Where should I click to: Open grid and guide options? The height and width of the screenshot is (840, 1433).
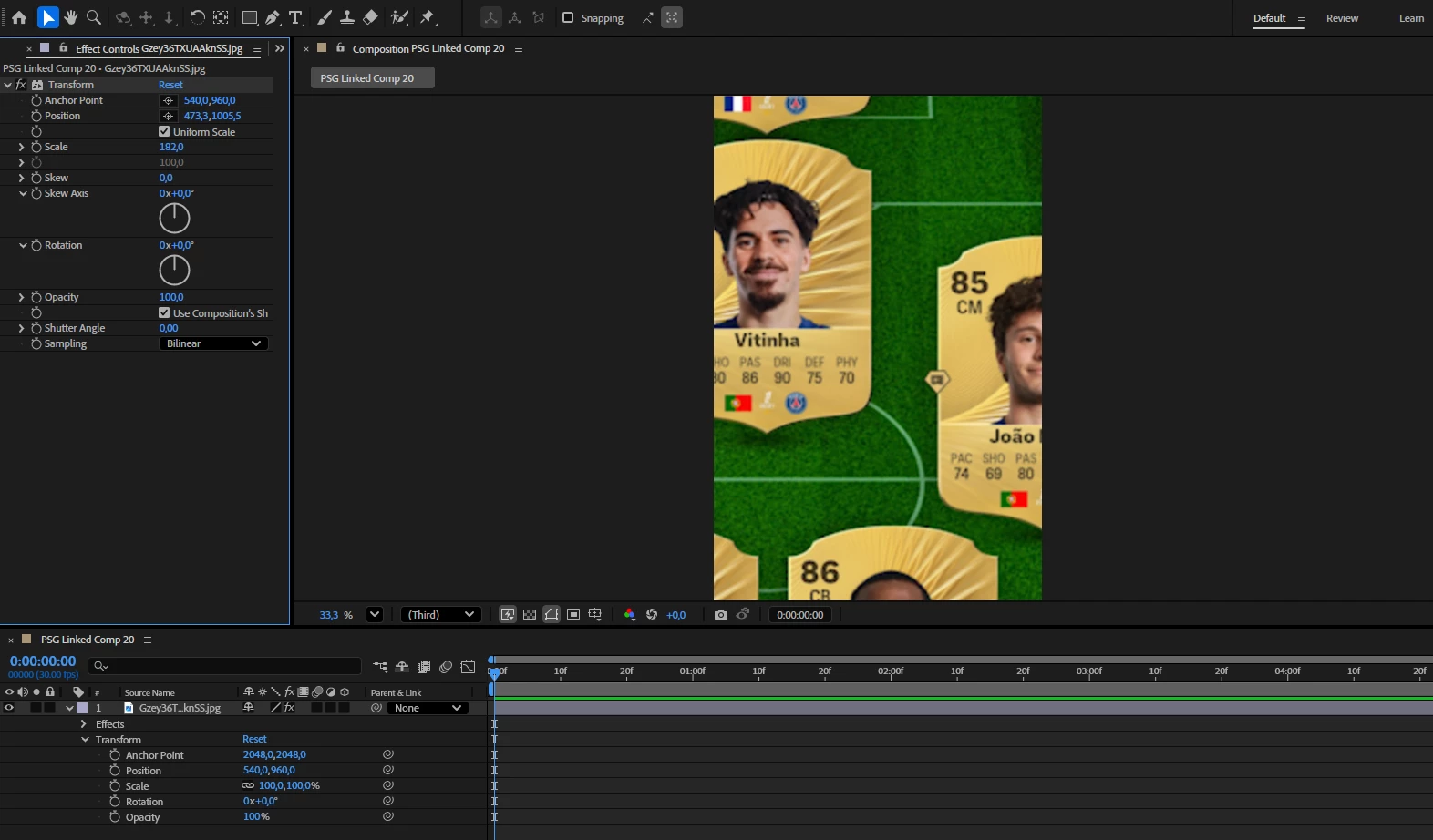click(595, 615)
